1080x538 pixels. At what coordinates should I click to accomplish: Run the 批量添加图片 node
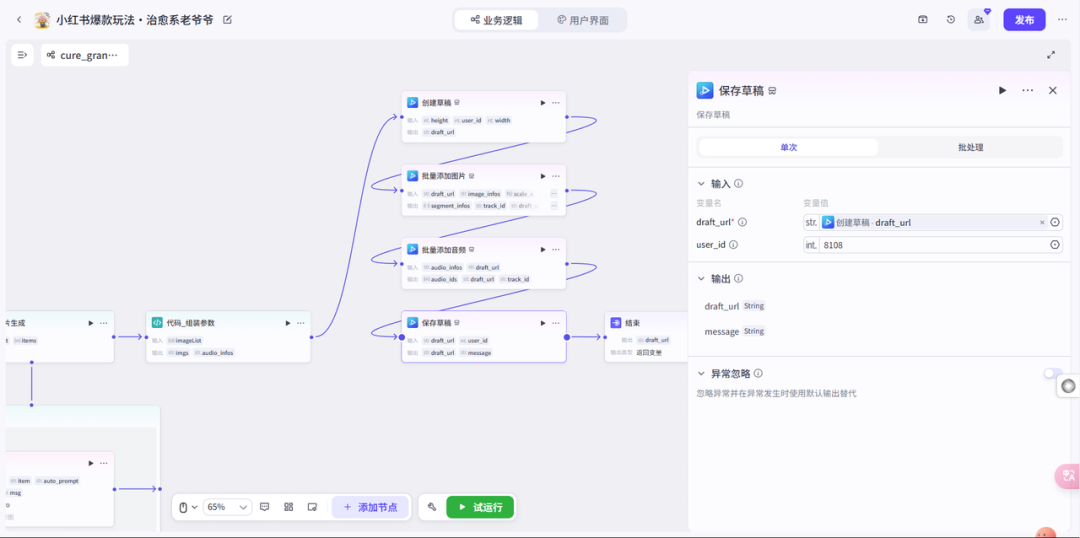[x=543, y=176]
